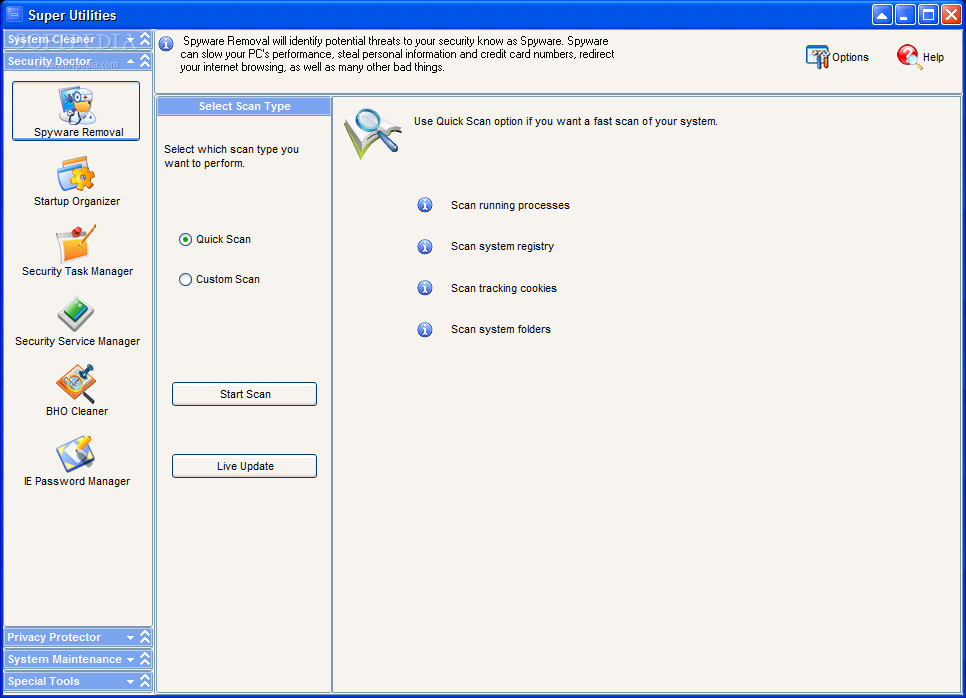The image size is (966, 698).
Task: Open Options text link
Action: (x=850, y=57)
